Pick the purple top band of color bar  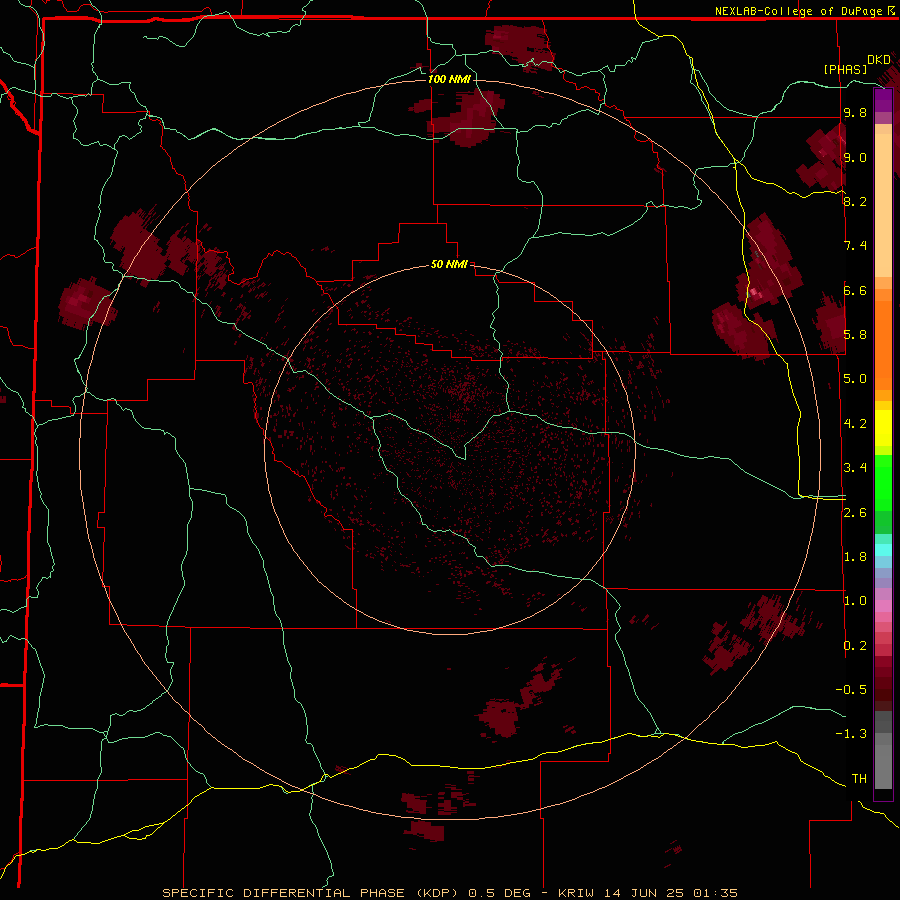[x=883, y=100]
